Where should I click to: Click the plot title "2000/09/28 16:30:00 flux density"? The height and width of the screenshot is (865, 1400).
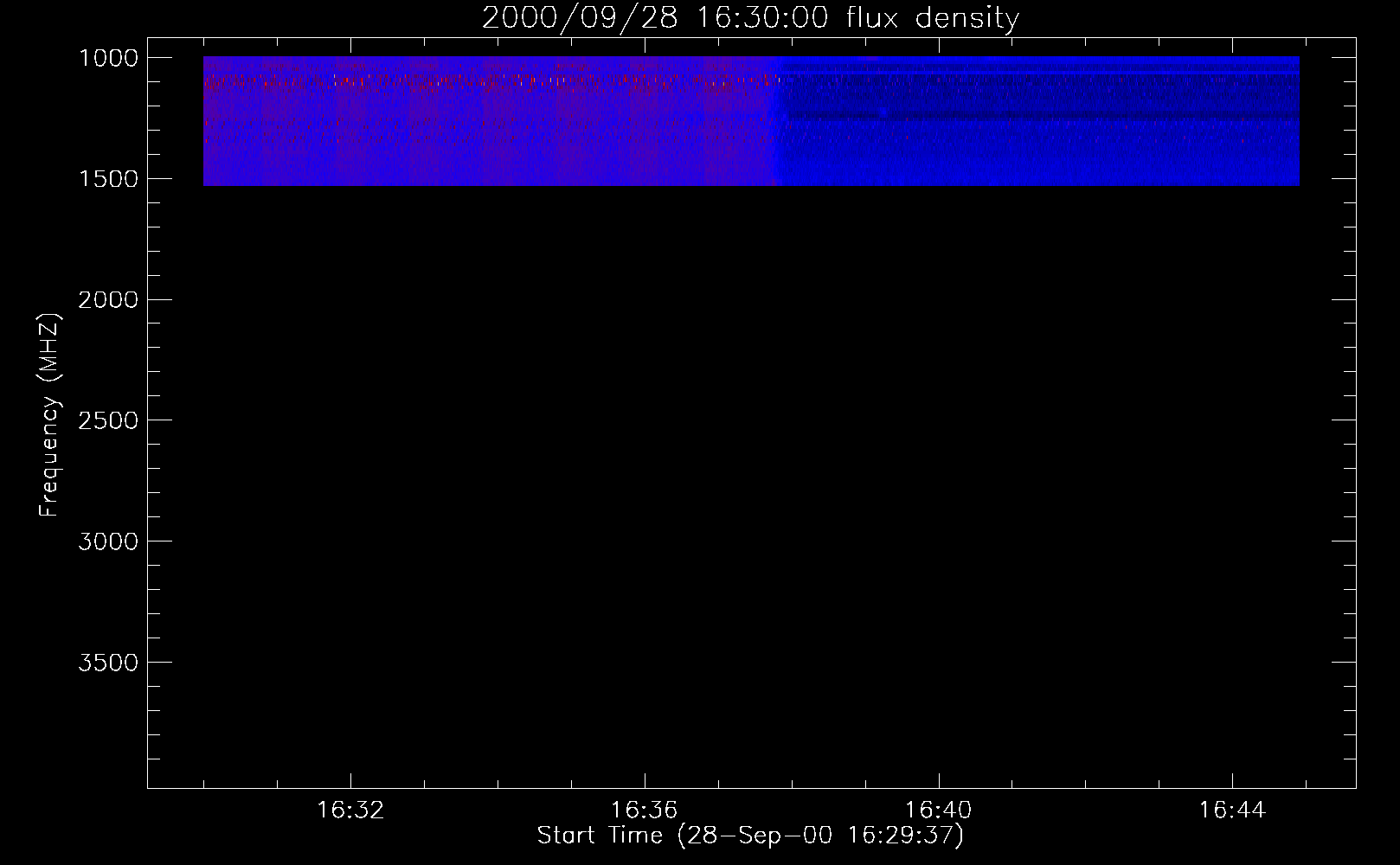[750, 18]
